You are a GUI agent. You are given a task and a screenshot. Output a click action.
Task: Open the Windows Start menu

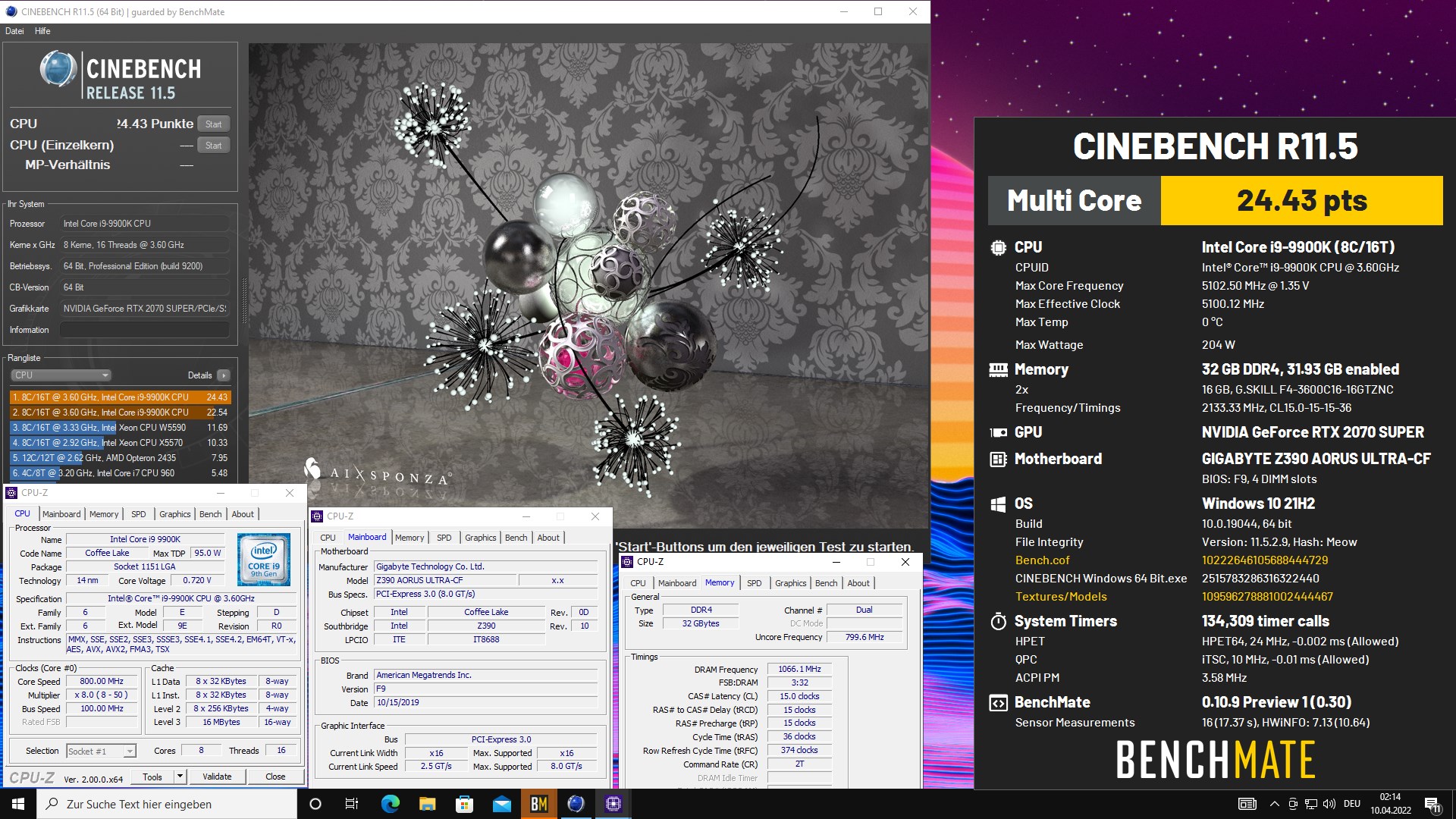click(x=18, y=804)
